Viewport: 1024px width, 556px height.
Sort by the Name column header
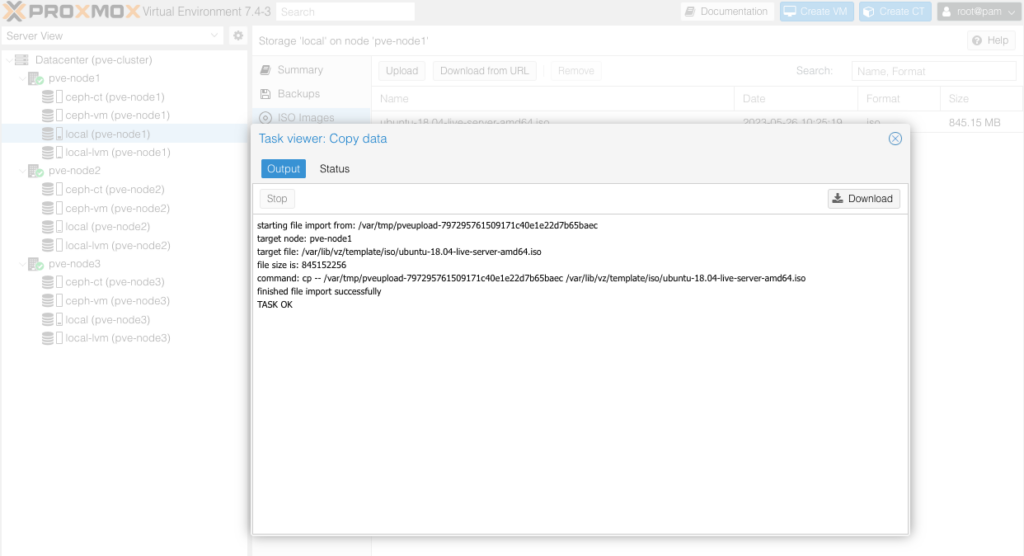coord(553,99)
